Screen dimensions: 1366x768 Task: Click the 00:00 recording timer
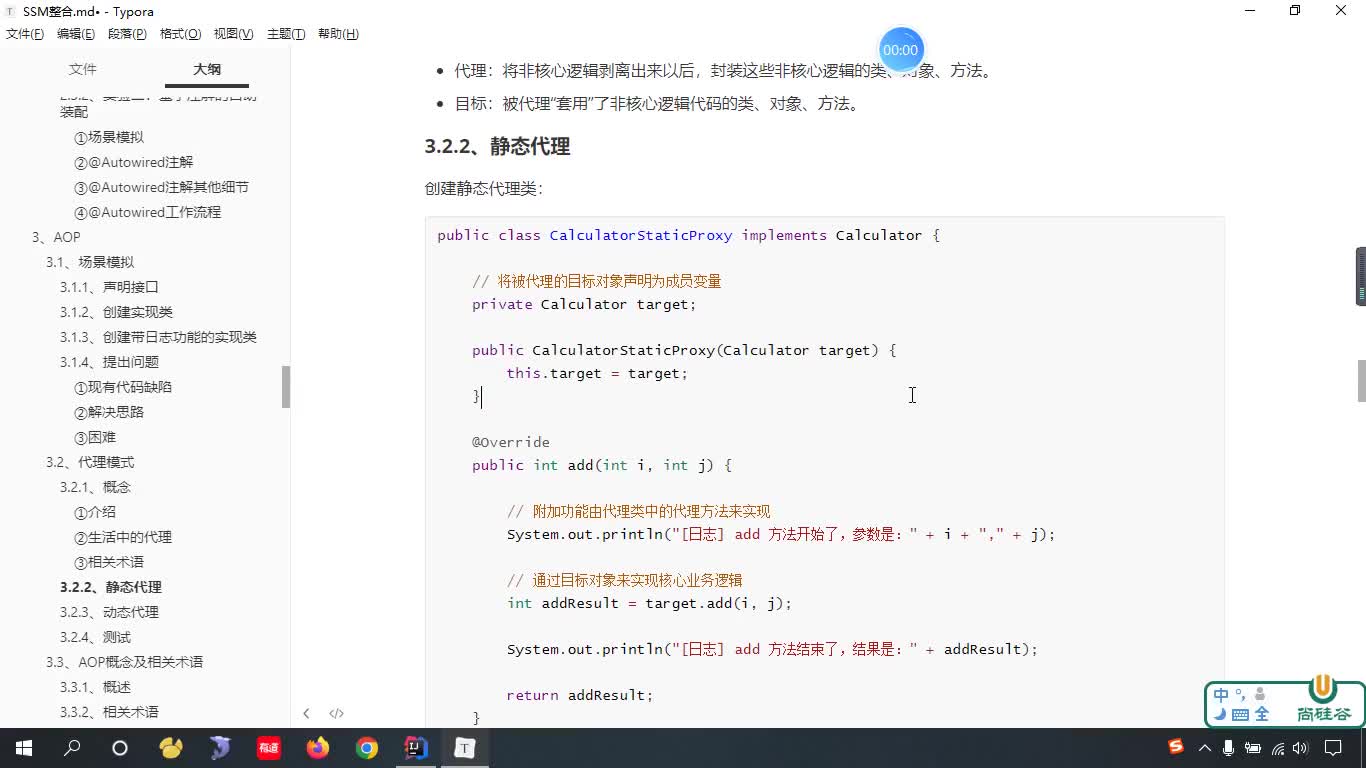coord(900,50)
